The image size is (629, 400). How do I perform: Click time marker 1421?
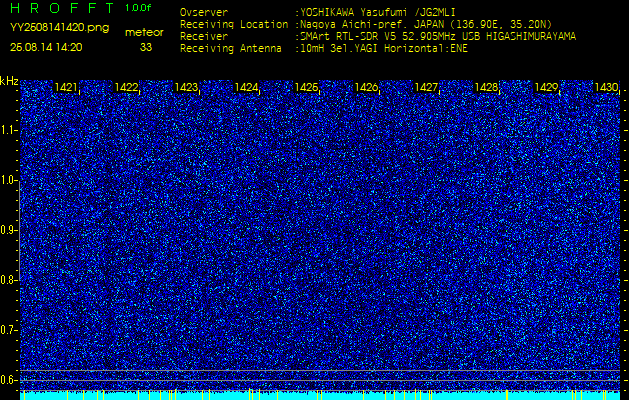(66, 87)
